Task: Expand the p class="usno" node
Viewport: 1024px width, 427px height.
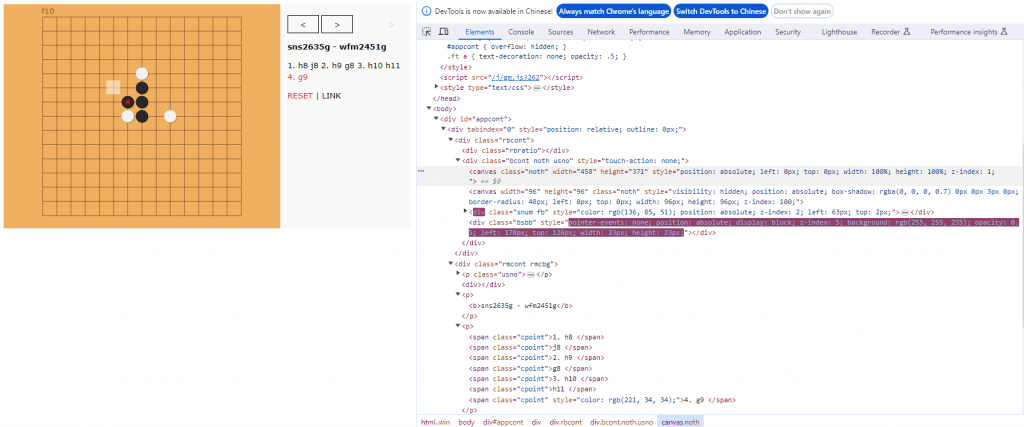Action: tap(458, 274)
